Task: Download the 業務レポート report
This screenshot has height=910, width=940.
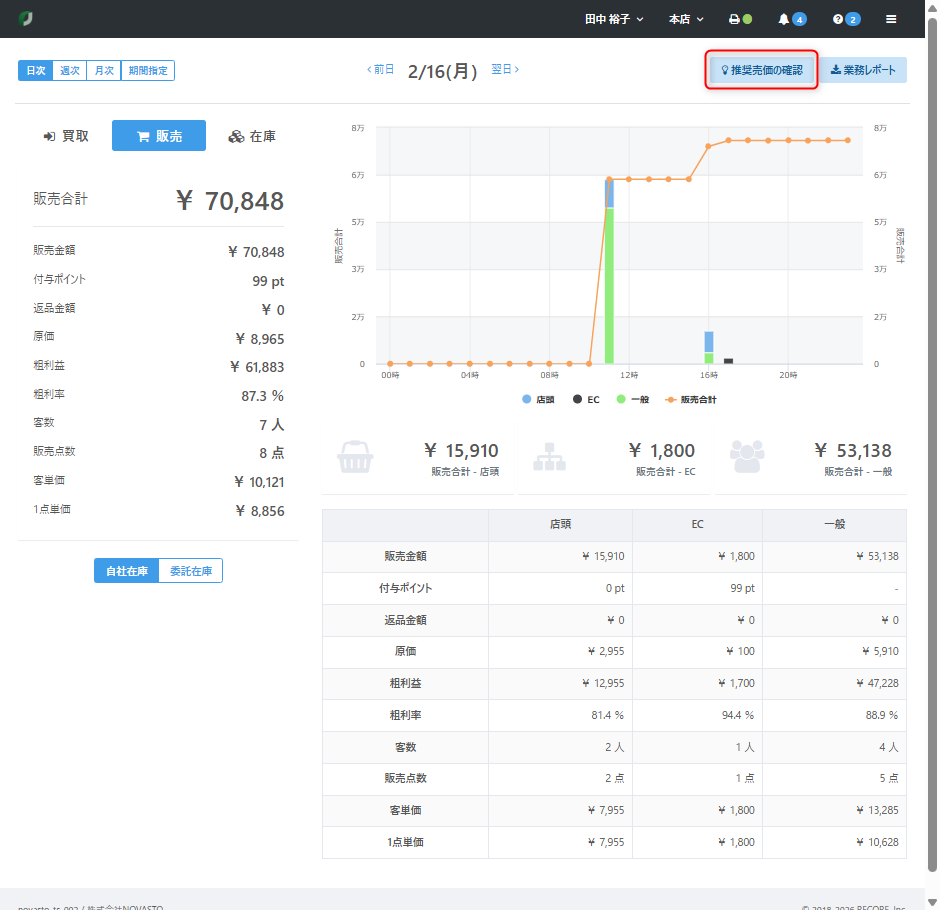Action: [864, 70]
